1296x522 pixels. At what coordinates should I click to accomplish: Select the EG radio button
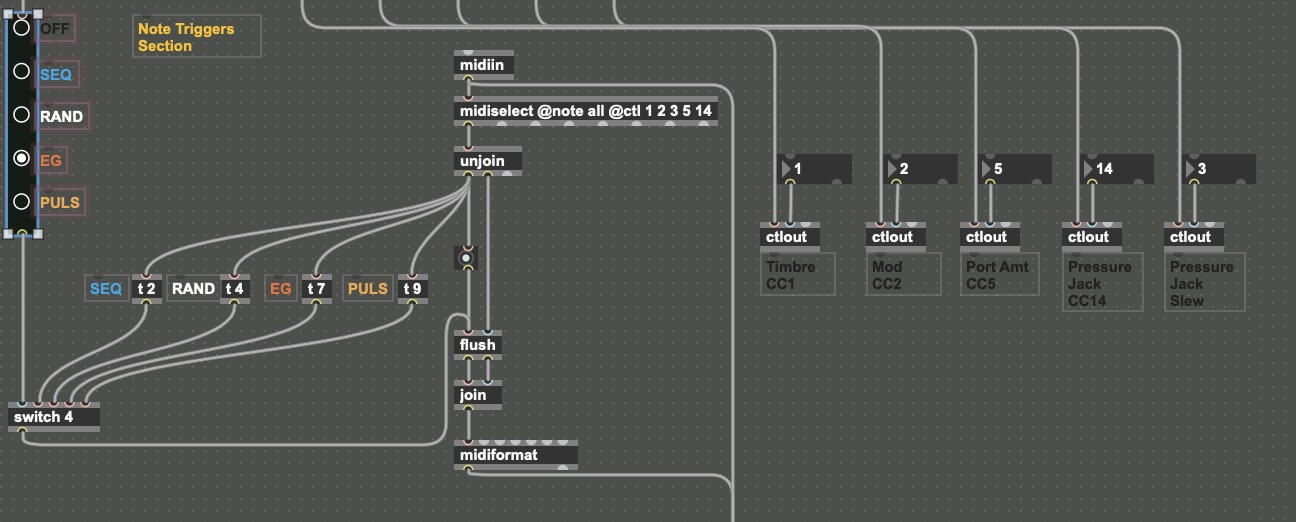(21, 158)
